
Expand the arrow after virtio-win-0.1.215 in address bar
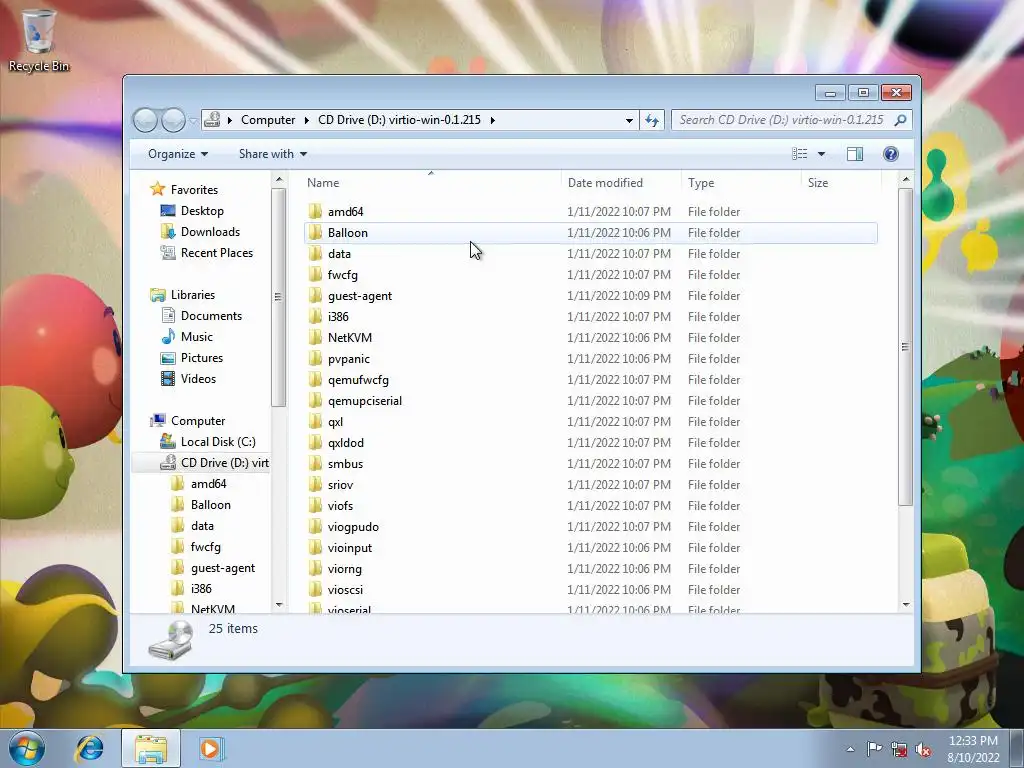(492, 120)
